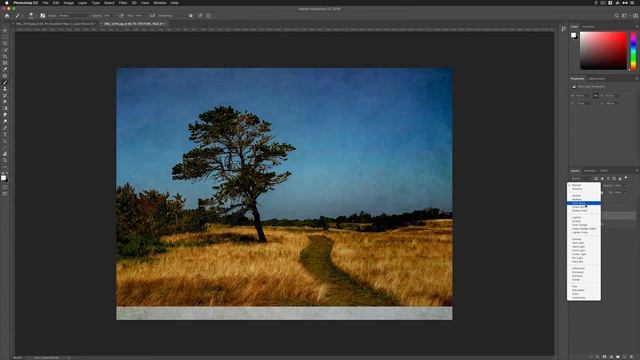Image resolution: width=640 pixels, height=360 pixels.
Task: Select the Clone Stamp tool
Action: (5, 89)
